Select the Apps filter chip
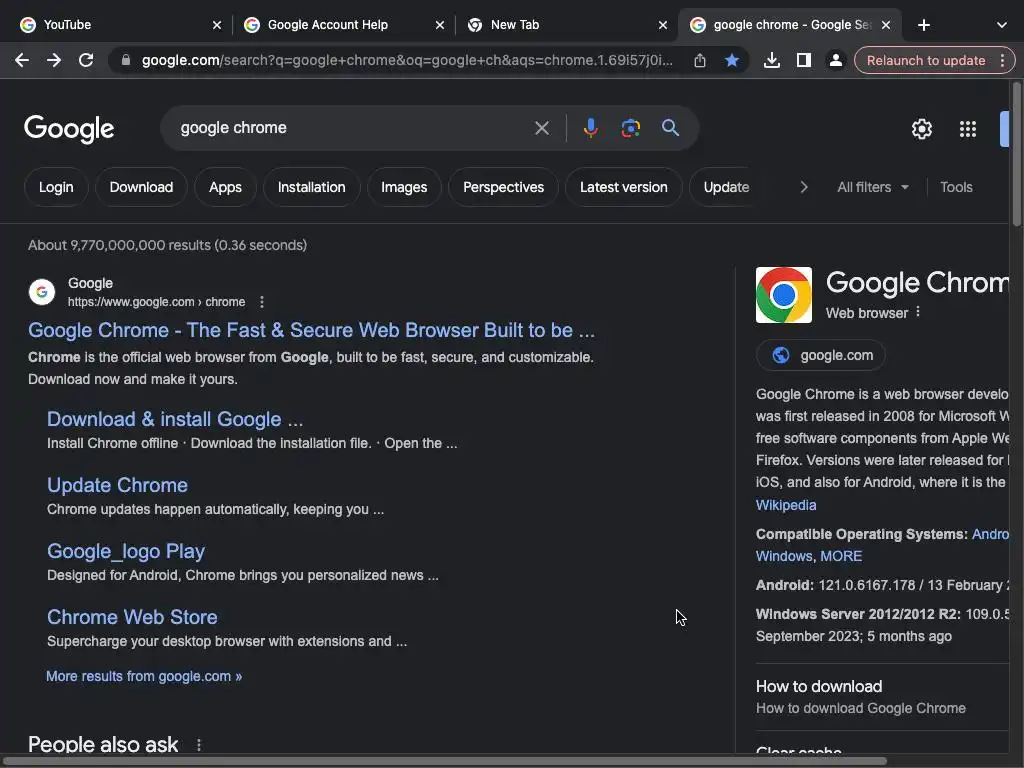The height and width of the screenshot is (768, 1024). coord(225,187)
